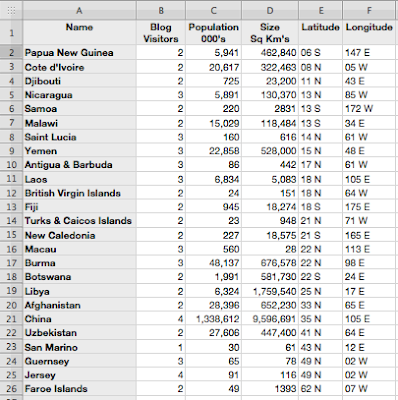
Task: Click the 'Size Sq Km's' header cell
Action: coord(270,33)
